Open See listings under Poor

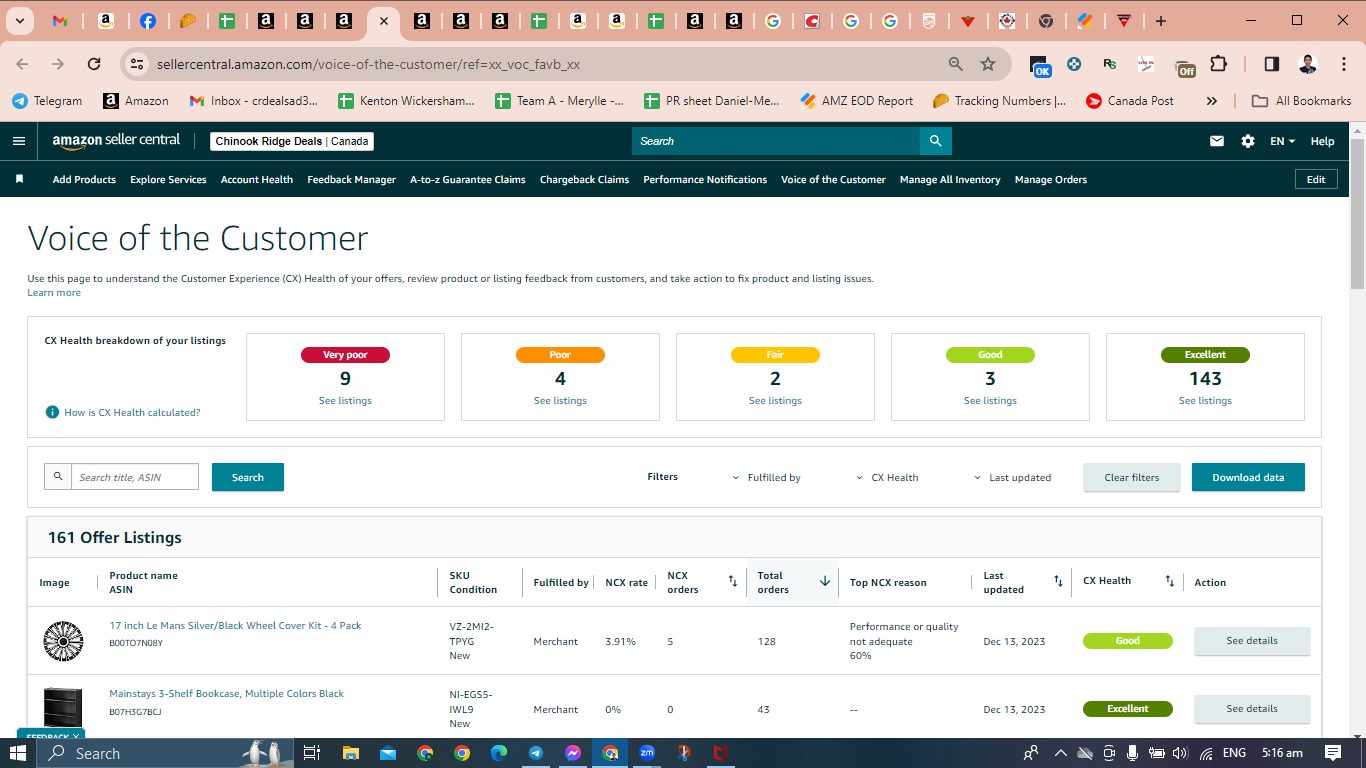pyautogui.click(x=560, y=401)
